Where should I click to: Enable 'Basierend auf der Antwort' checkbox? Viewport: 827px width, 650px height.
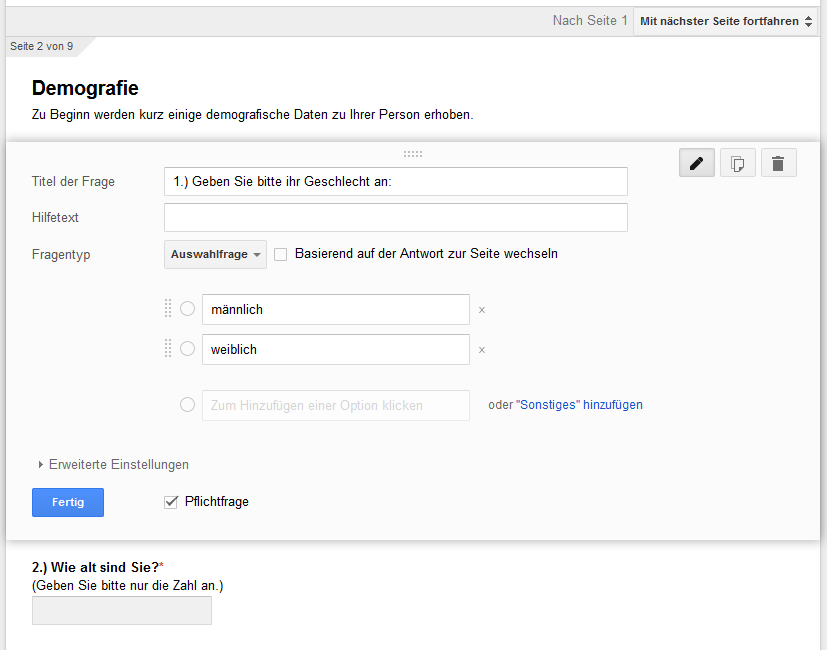pos(281,255)
